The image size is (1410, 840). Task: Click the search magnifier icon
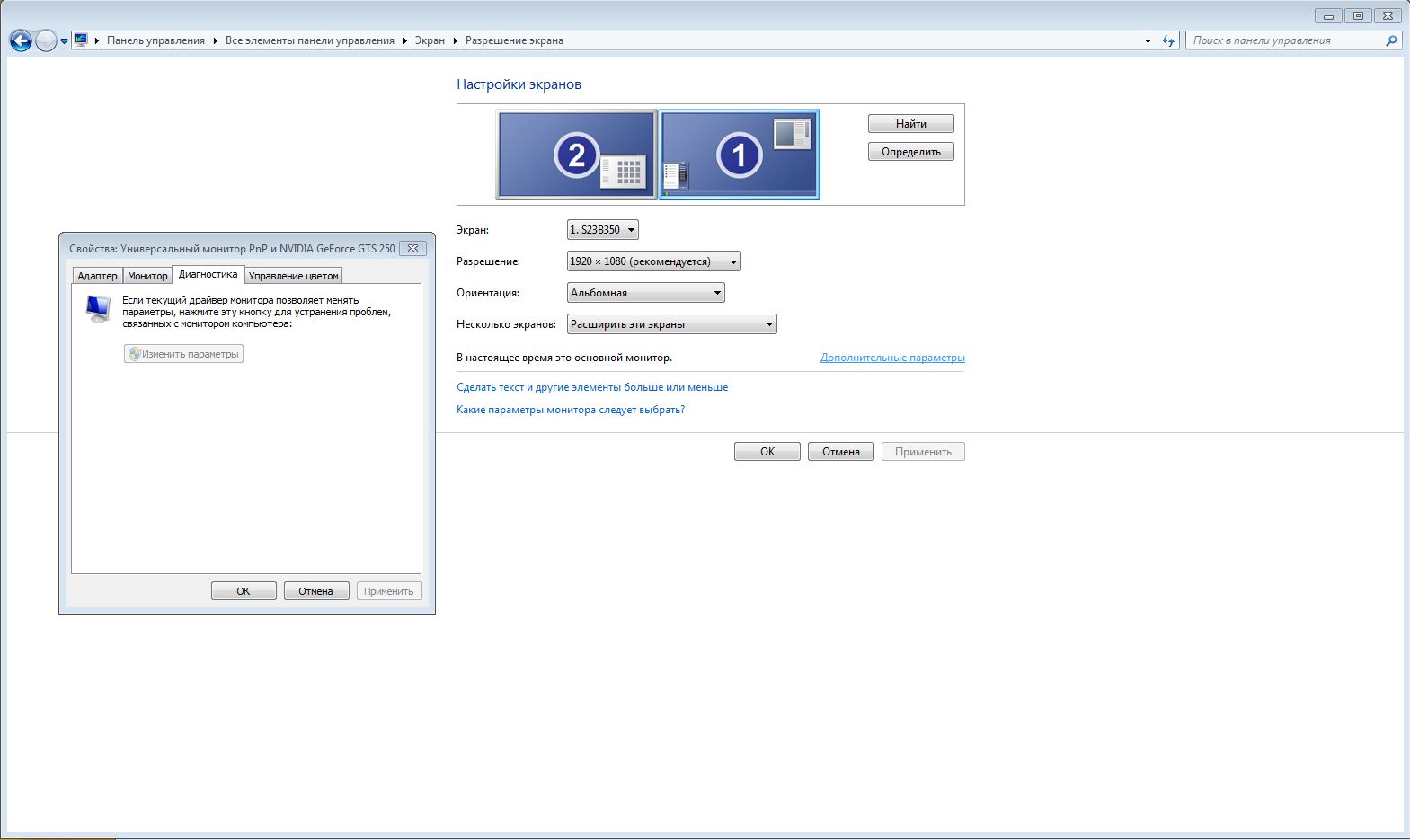[x=1391, y=40]
